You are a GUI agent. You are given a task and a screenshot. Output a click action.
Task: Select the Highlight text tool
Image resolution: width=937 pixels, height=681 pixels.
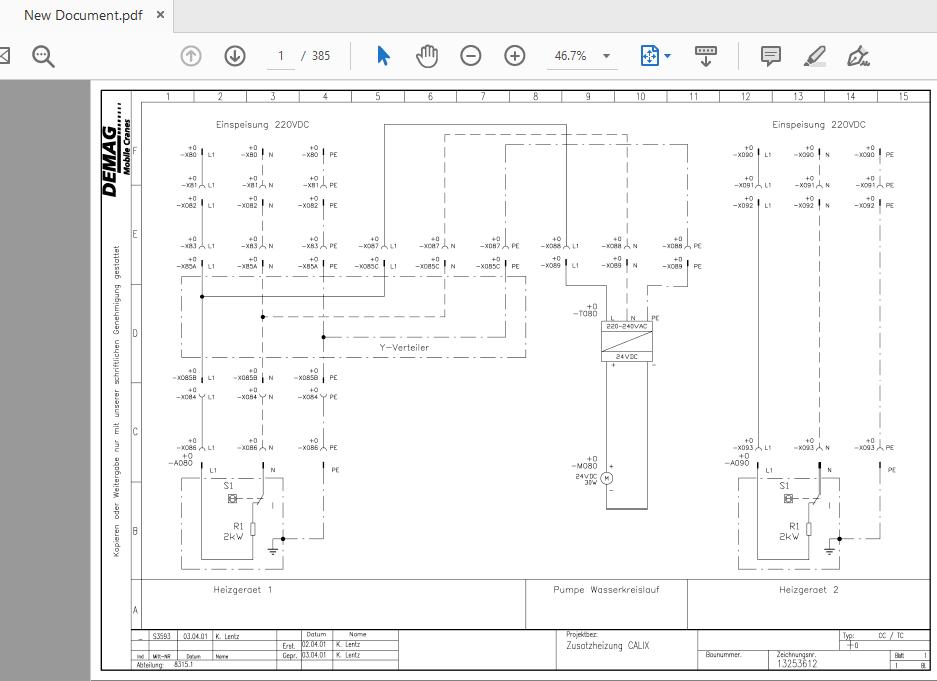[x=813, y=56]
